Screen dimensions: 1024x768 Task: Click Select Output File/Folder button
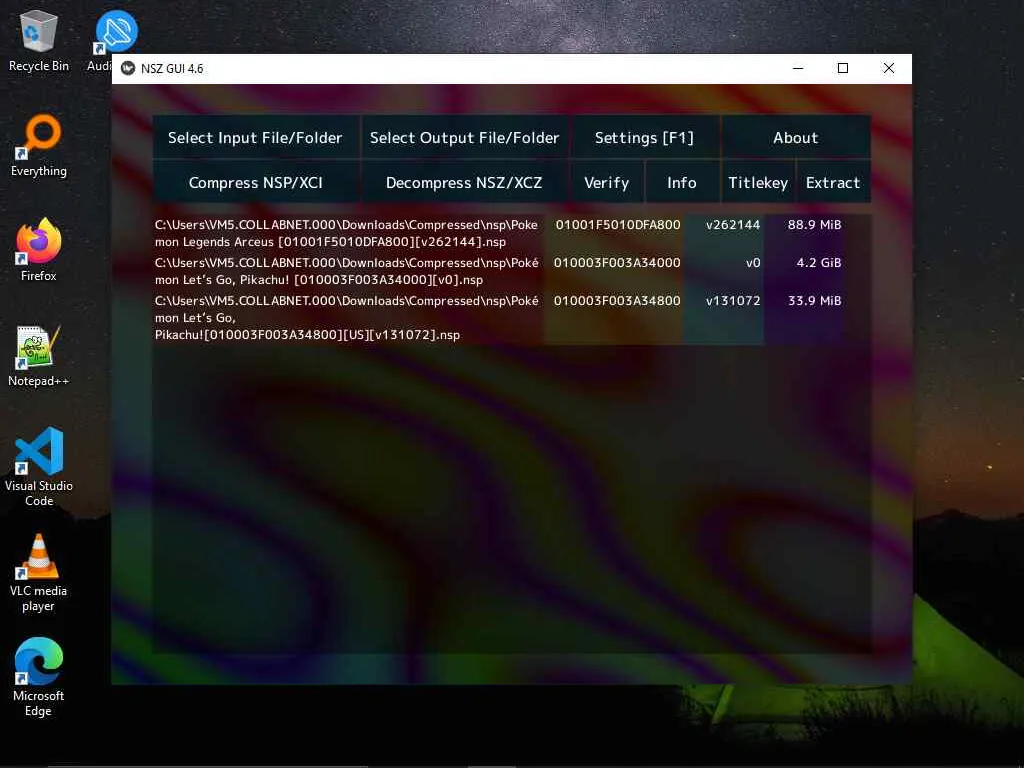coord(464,138)
